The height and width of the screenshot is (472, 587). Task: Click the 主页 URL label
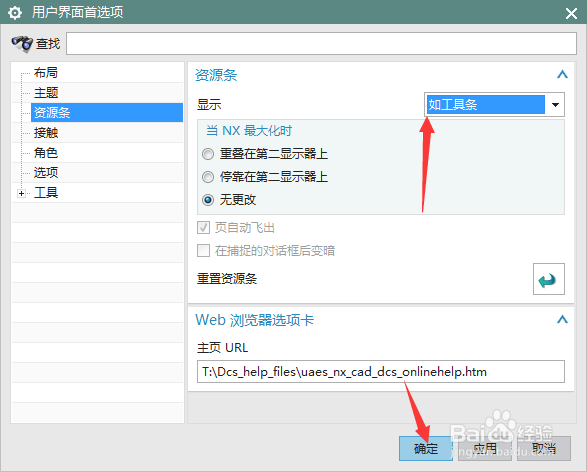(222, 348)
